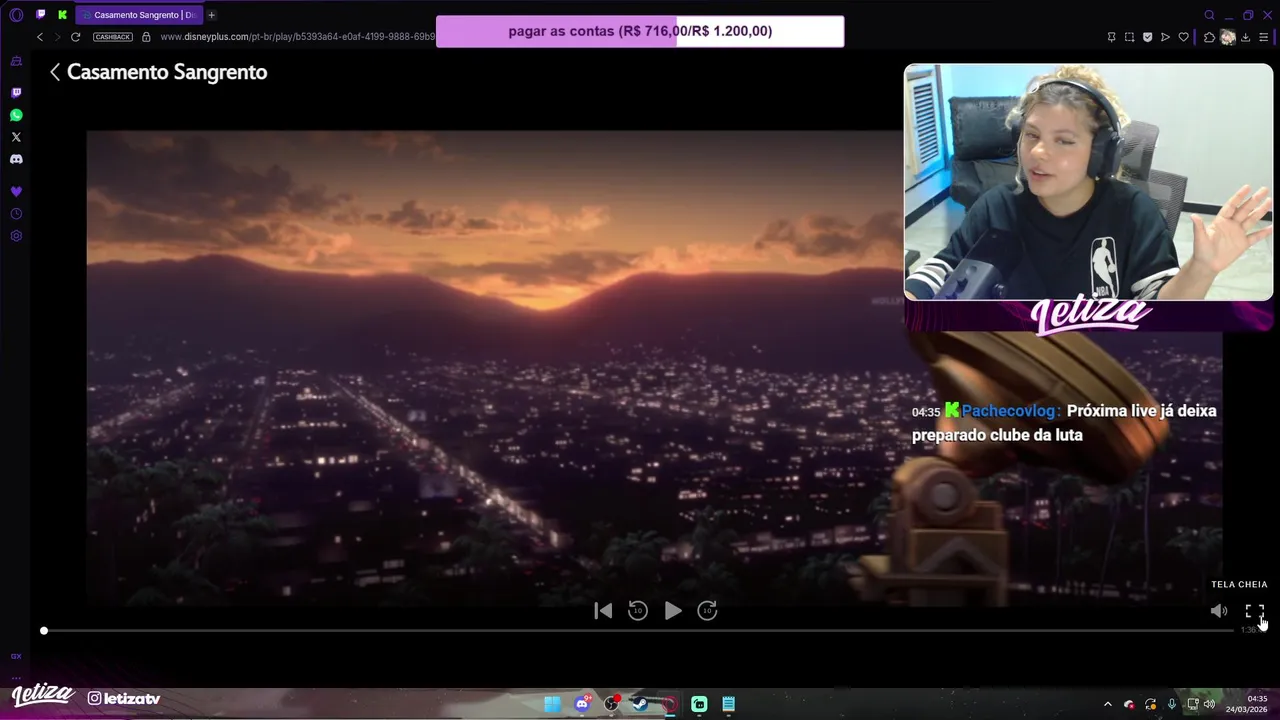The image size is (1280, 720).
Task: Take a snapshot with the capture icon
Action: coord(1129,37)
